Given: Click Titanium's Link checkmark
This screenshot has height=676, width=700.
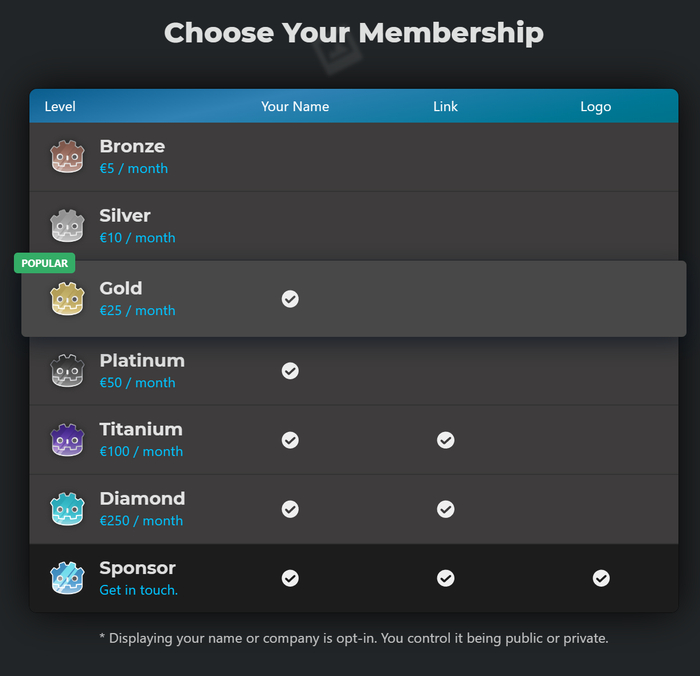Looking at the screenshot, I should [x=446, y=440].
